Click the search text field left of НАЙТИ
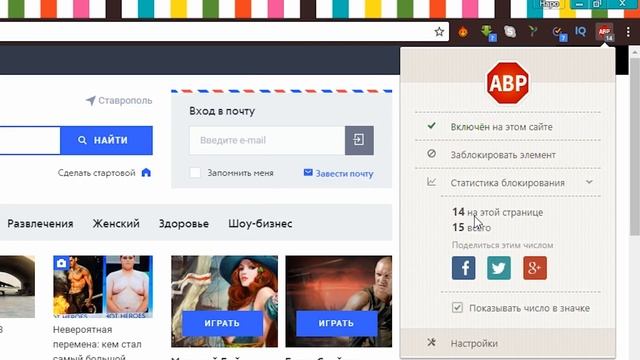This screenshot has width=640, height=360. [x=30, y=140]
